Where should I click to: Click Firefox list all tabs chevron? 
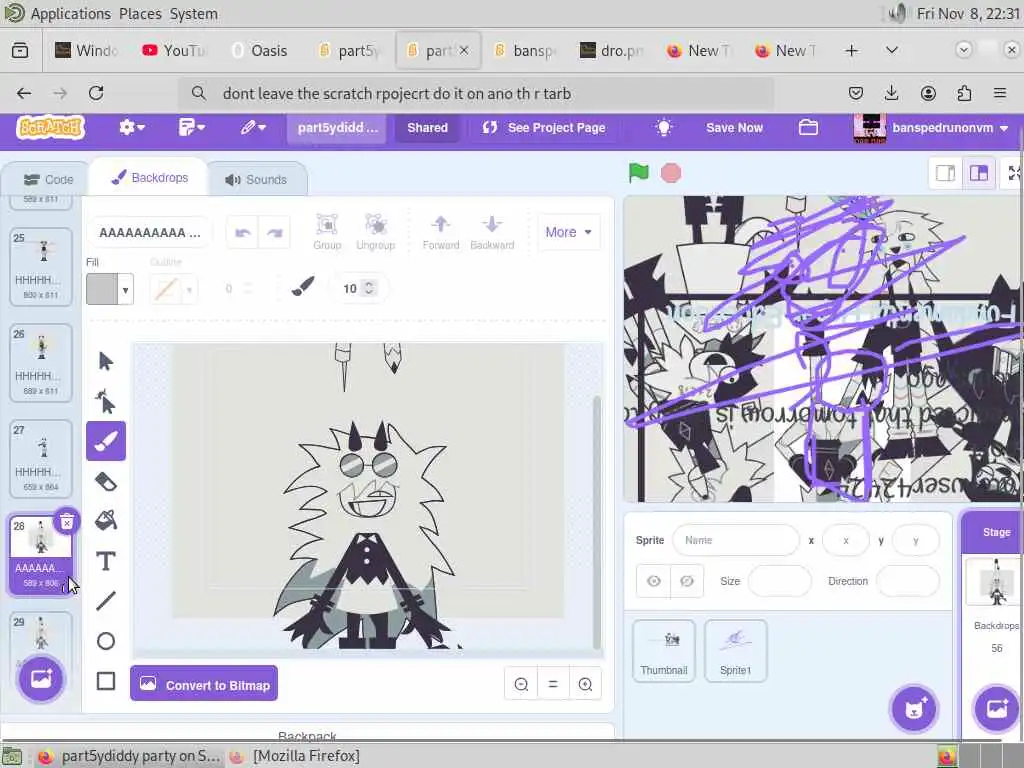(x=891, y=50)
